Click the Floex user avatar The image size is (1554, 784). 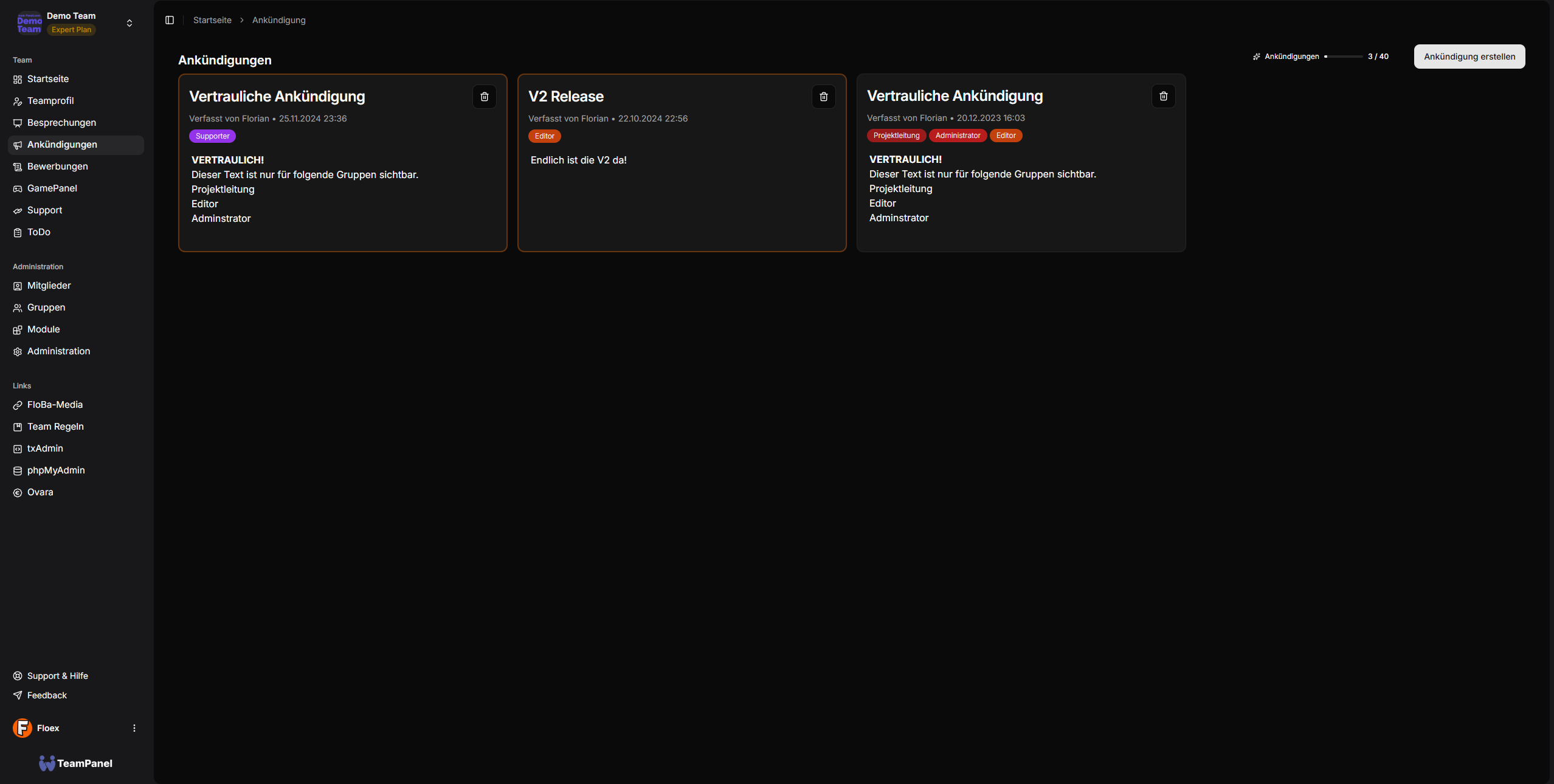[22, 727]
